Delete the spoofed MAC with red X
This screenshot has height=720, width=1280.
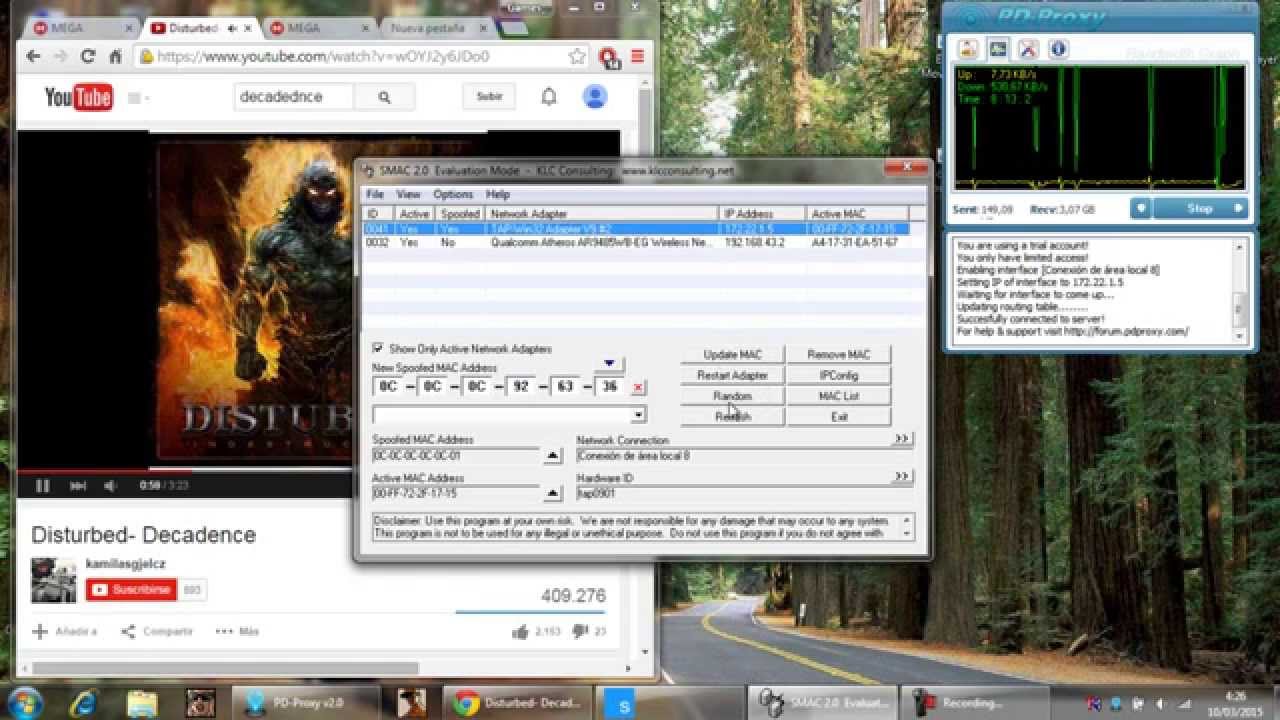click(x=638, y=387)
